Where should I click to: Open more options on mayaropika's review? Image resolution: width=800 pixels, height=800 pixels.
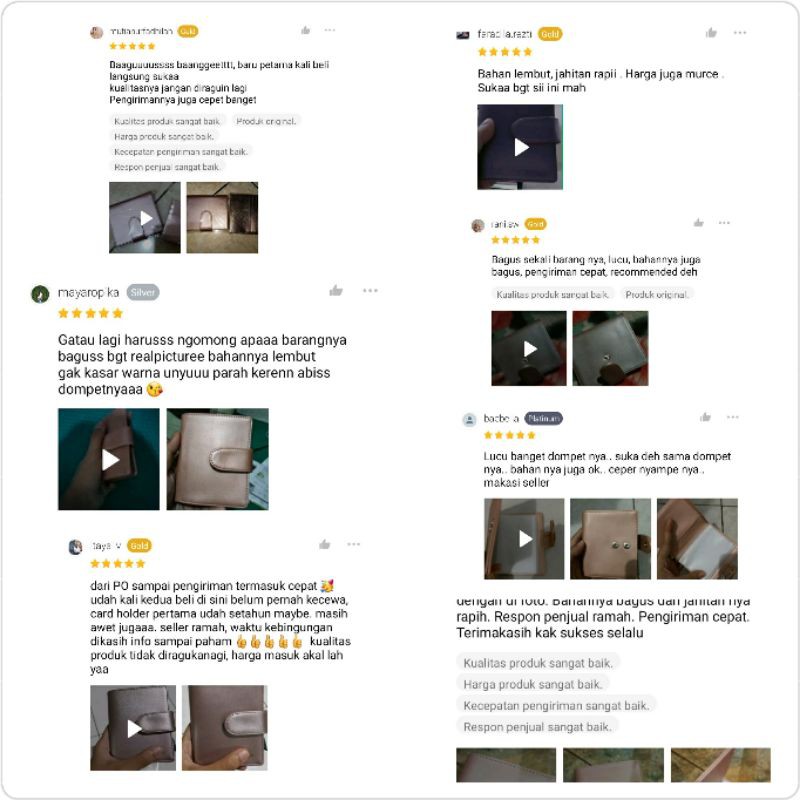pos(370,290)
